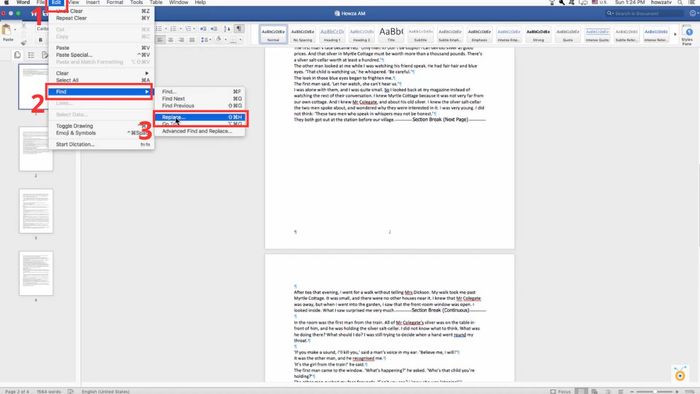The width and height of the screenshot is (700, 394).
Task: Choose Find... in the submenu
Action: pyautogui.click(x=201, y=91)
